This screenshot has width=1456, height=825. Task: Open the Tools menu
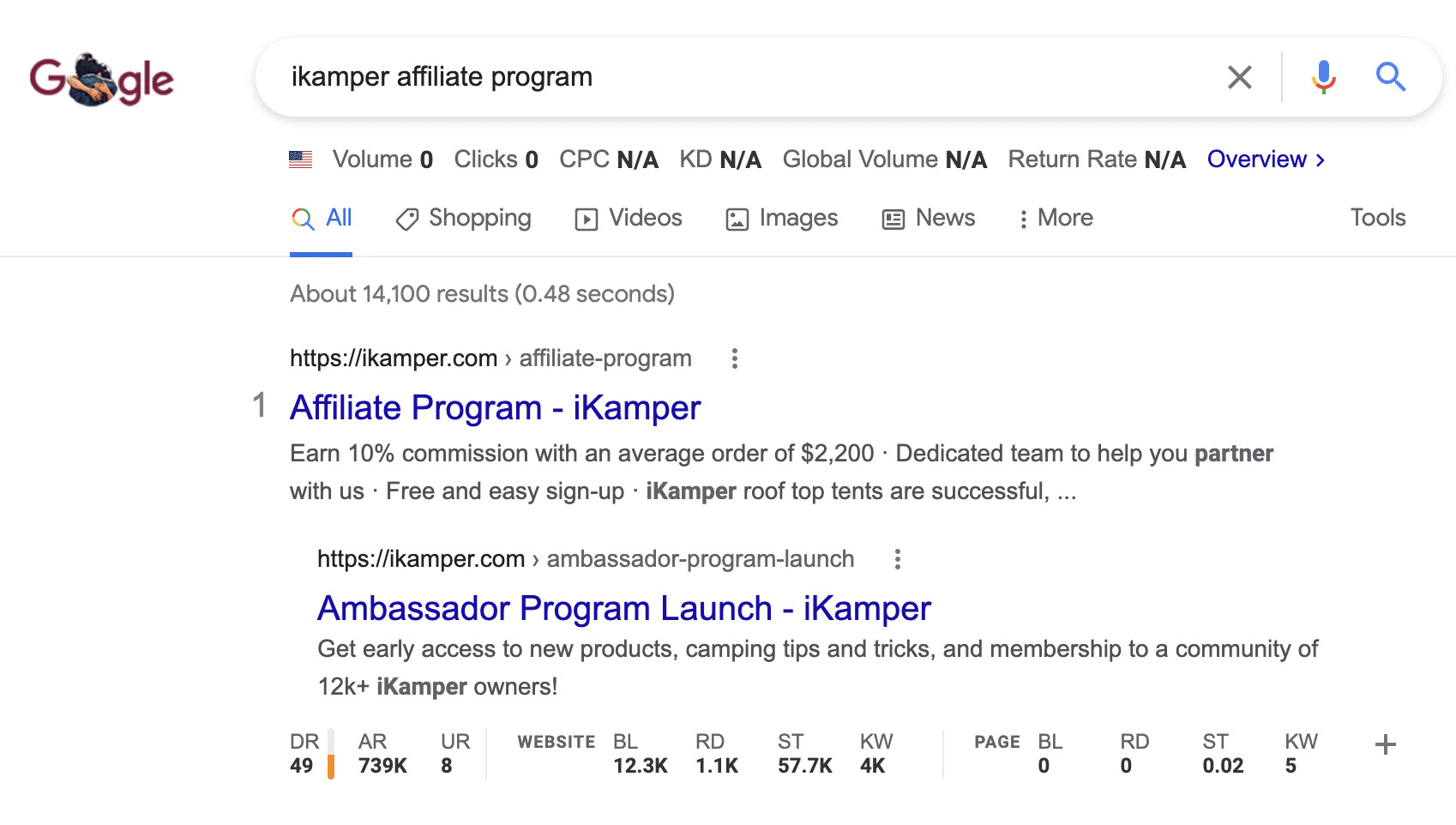coord(1377,219)
